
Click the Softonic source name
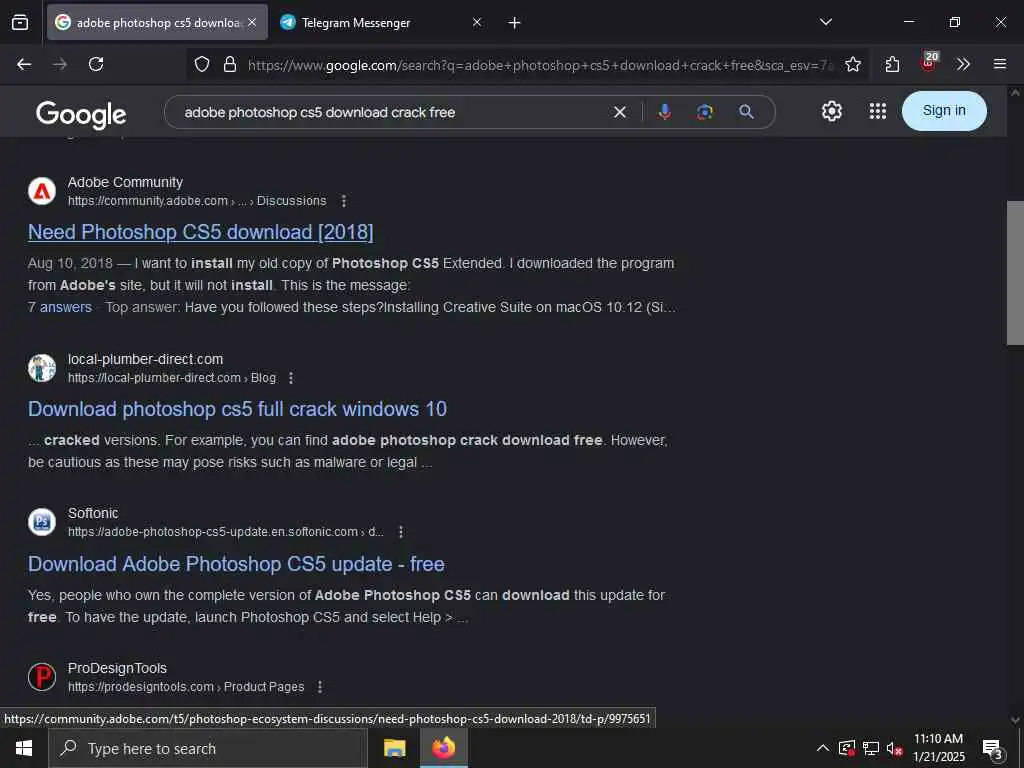[x=93, y=513]
